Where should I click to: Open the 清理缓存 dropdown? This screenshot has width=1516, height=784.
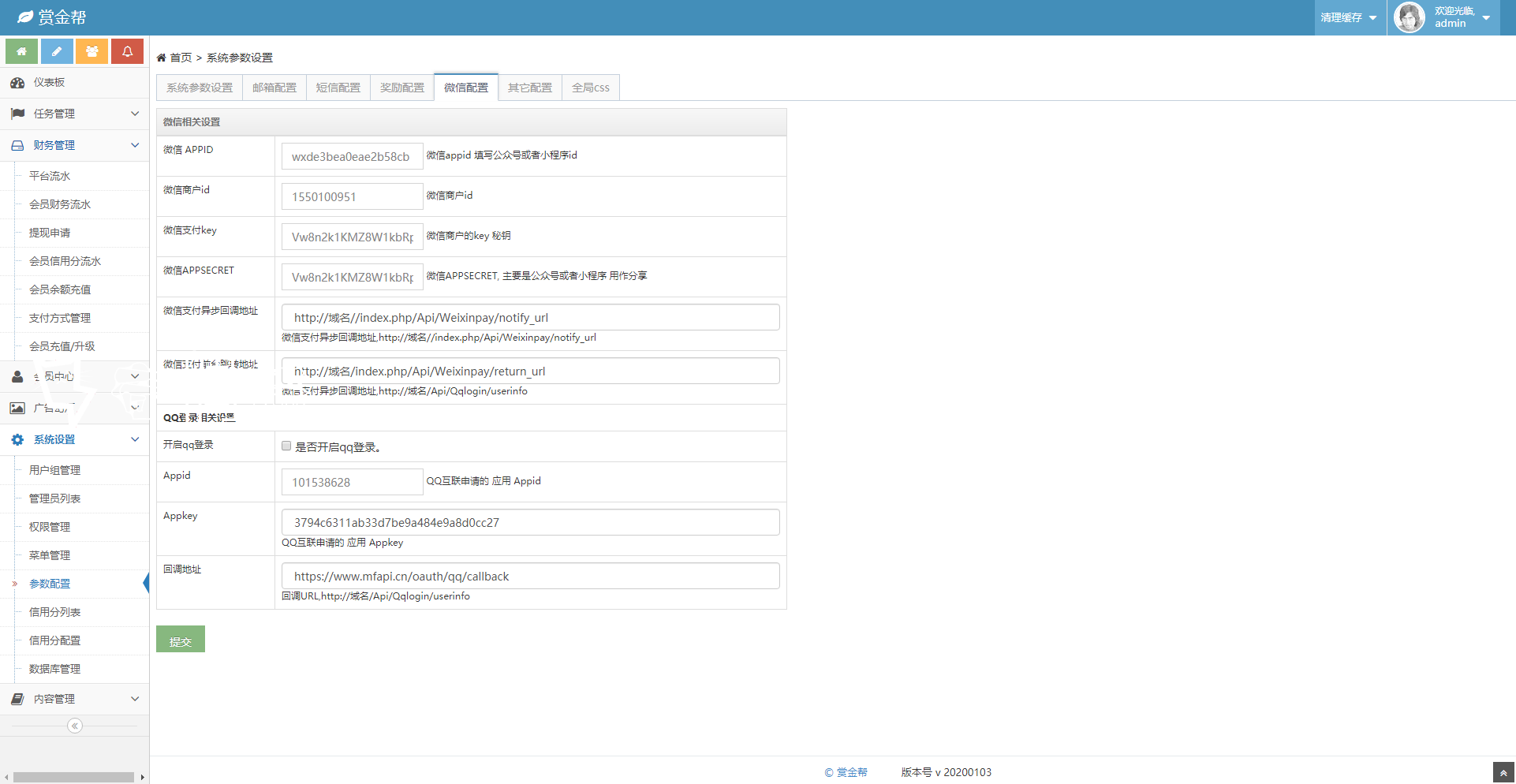click(1349, 17)
